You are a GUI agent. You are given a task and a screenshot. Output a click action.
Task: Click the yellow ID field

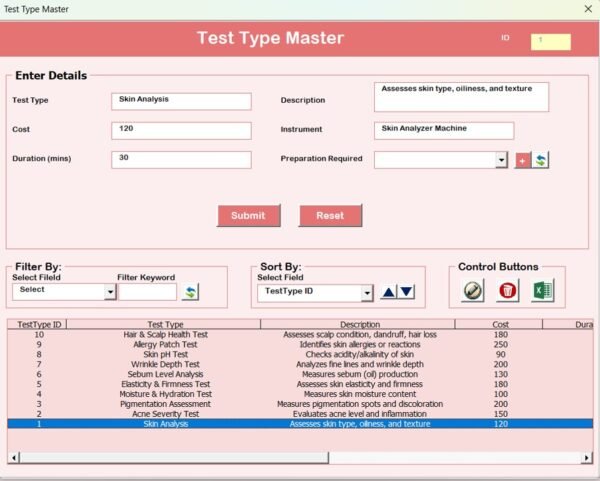coord(551,42)
